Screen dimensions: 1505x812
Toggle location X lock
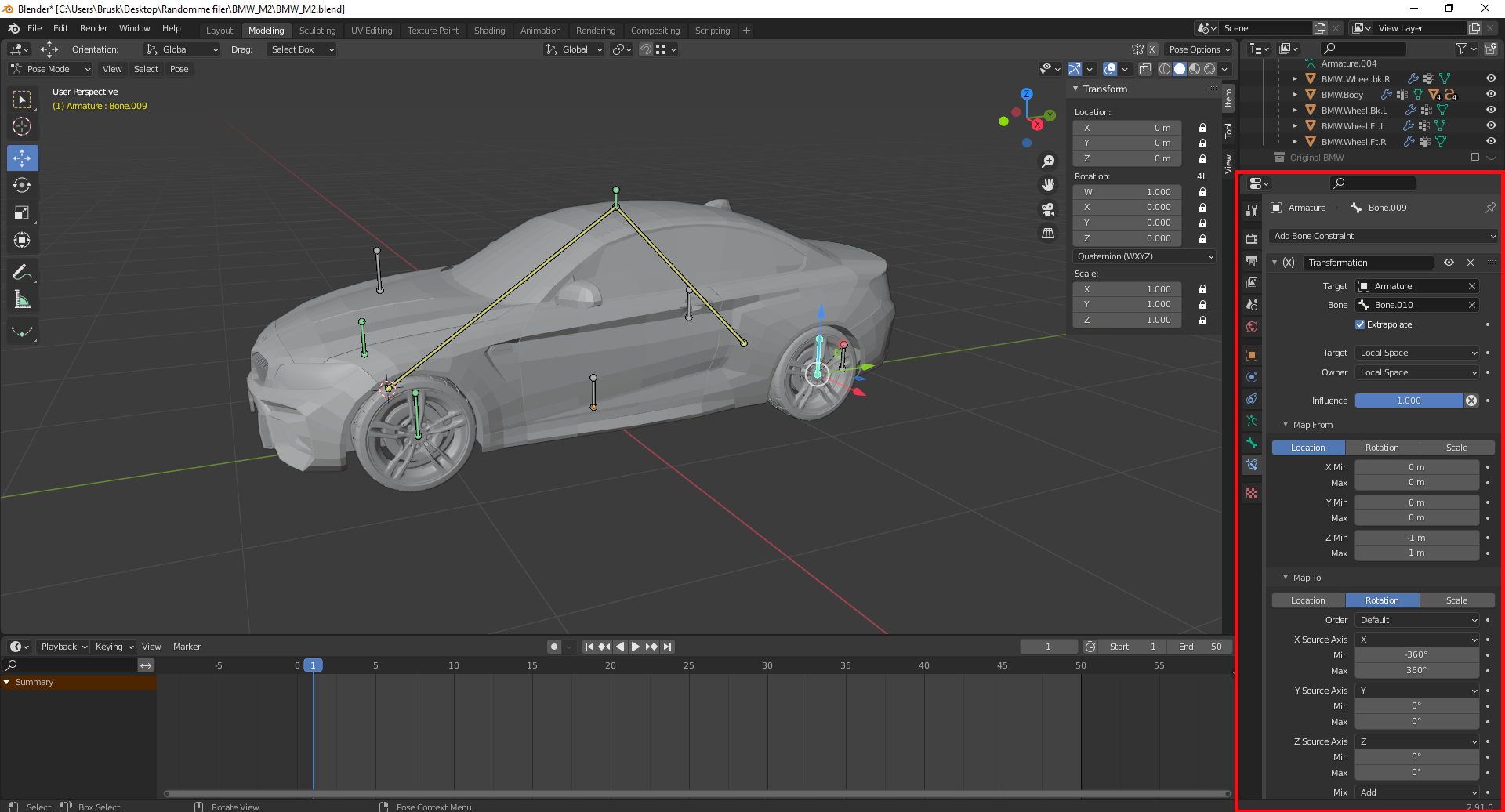(1202, 128)
